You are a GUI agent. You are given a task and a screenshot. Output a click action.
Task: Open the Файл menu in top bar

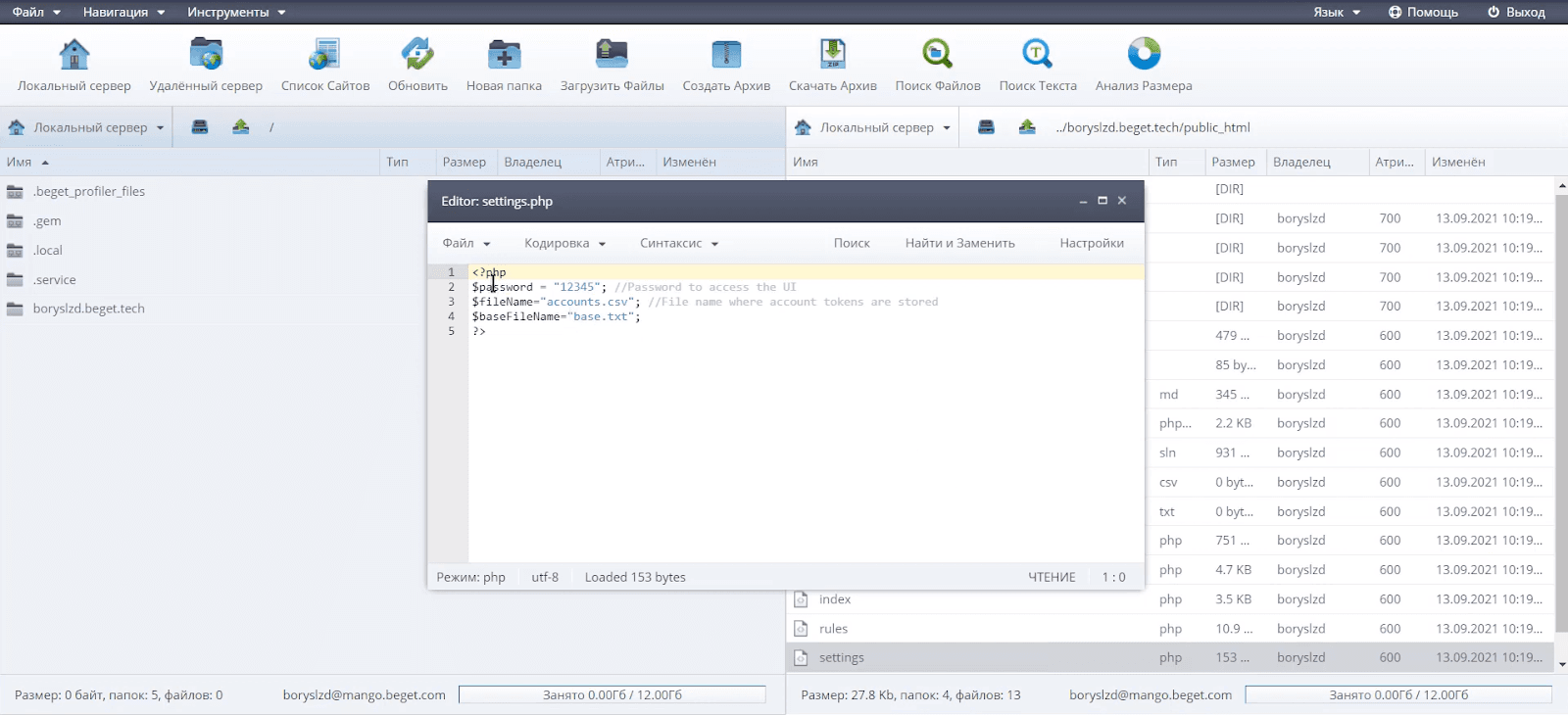click(x=36, y=12)
